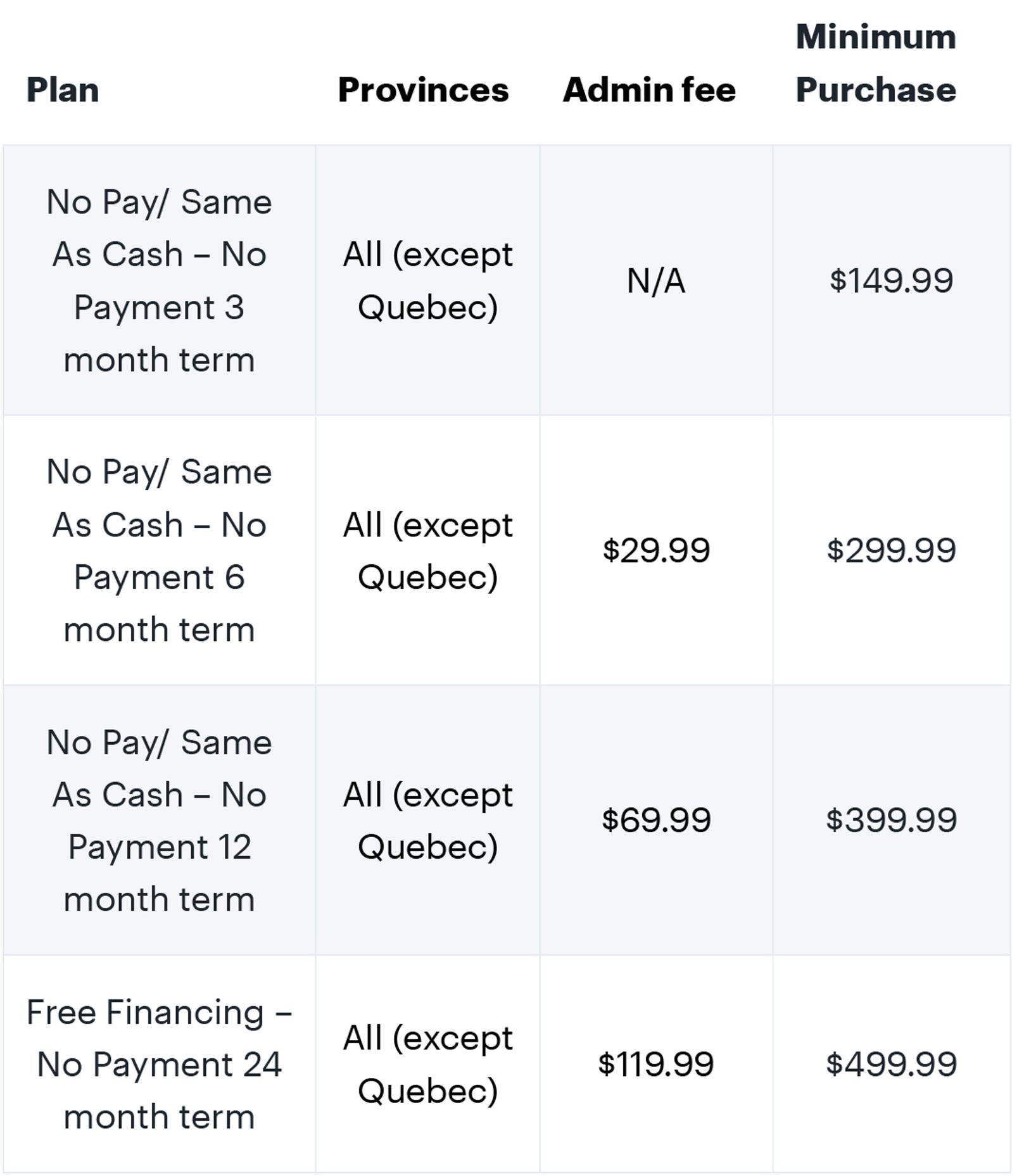The image size is (1024, 1176).
Task: Click Provinces cell in 12 month row
Action: pos(428,820)
